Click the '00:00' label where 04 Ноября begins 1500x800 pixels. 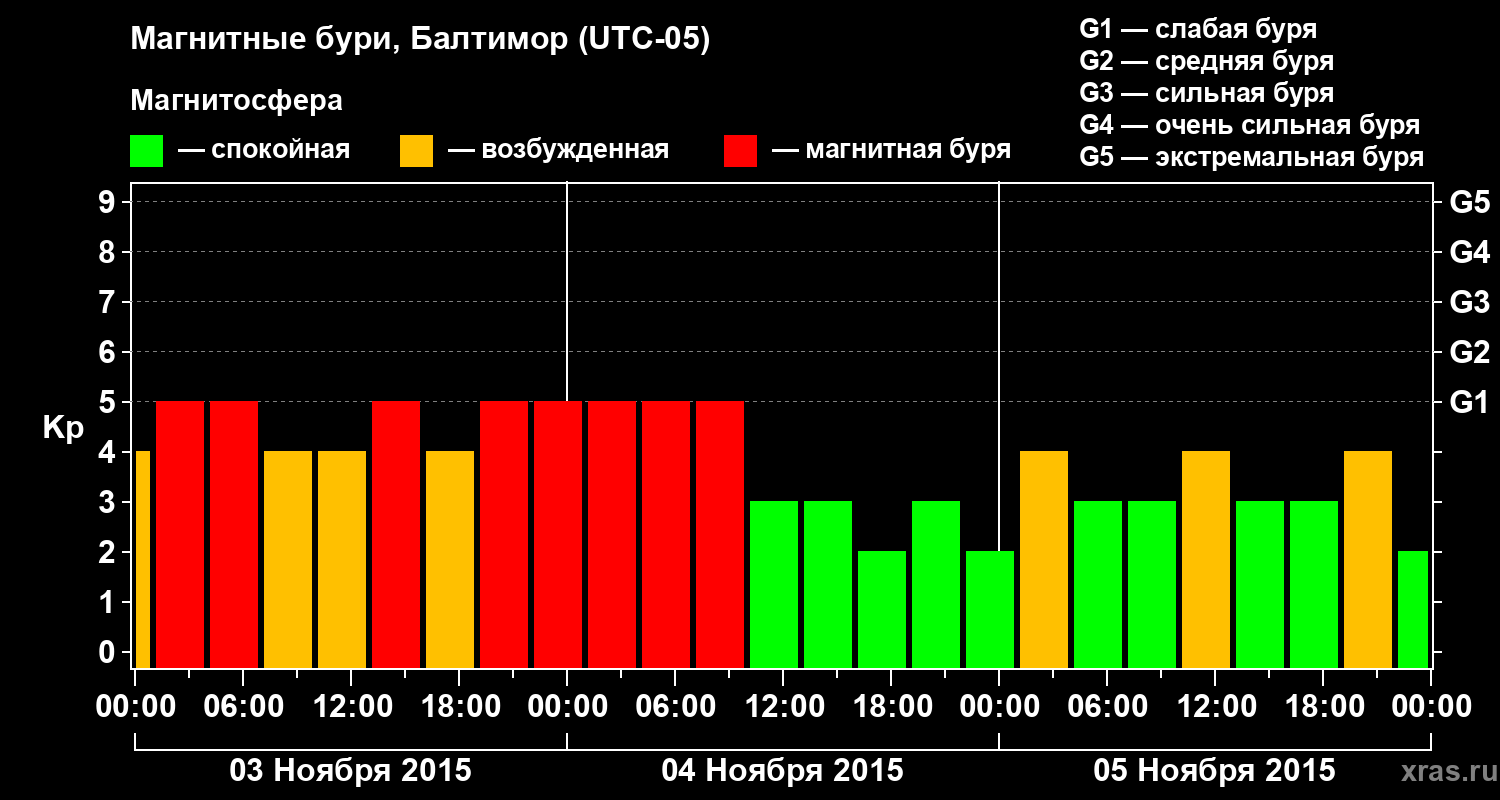pos(567,707)
